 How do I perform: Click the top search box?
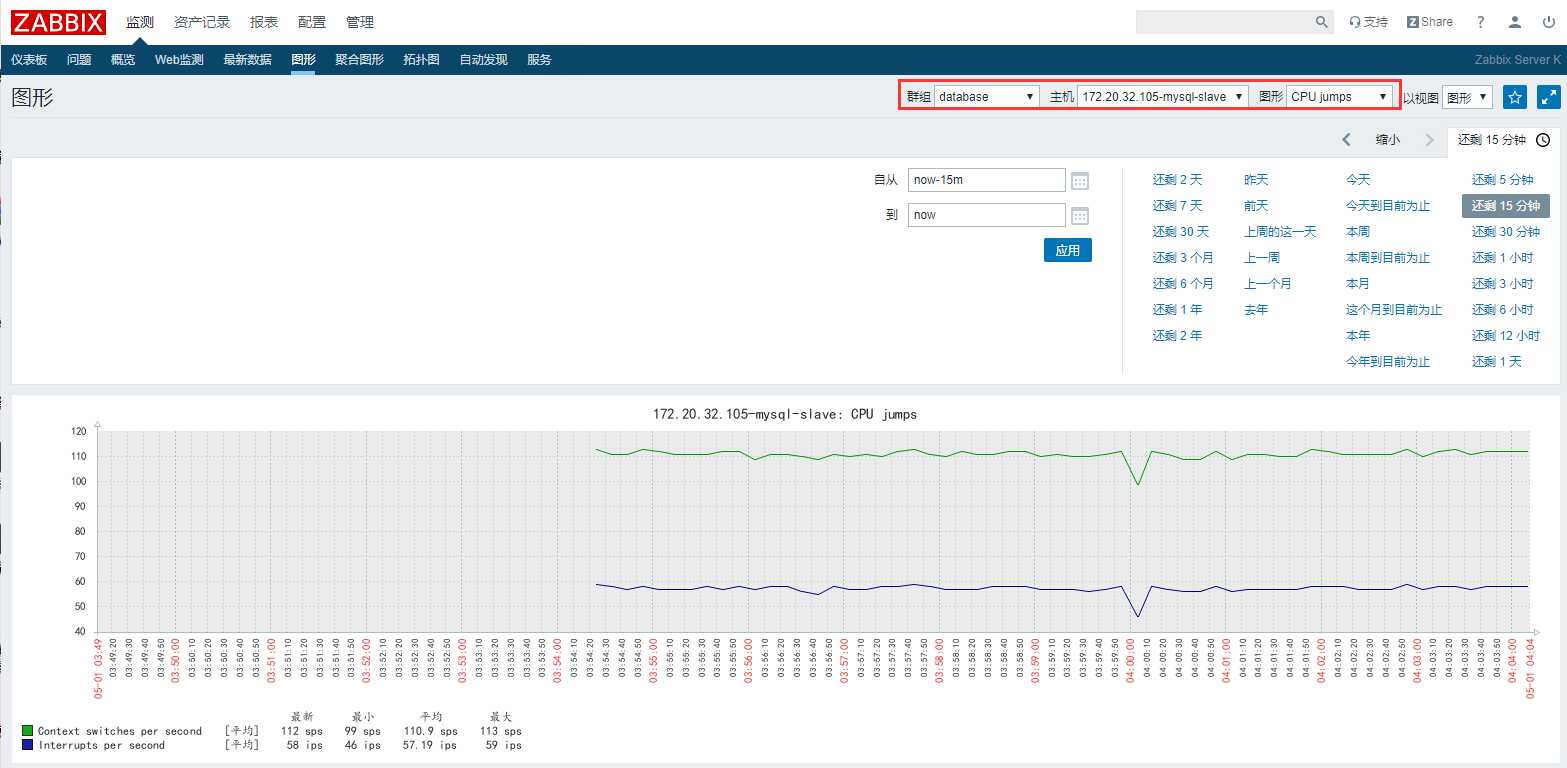click(1224, 22)
